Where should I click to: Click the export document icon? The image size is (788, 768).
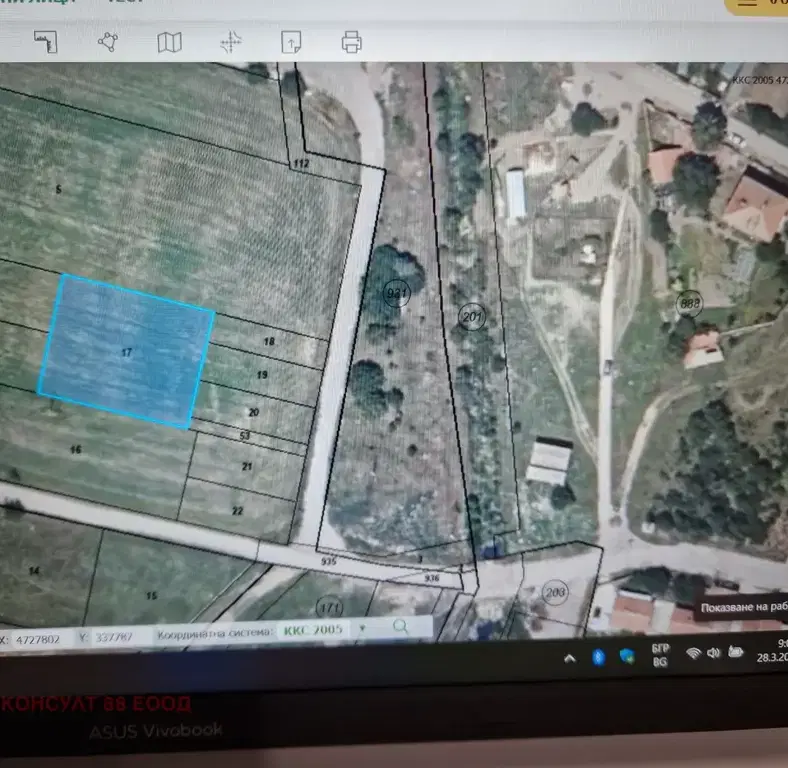291,42
